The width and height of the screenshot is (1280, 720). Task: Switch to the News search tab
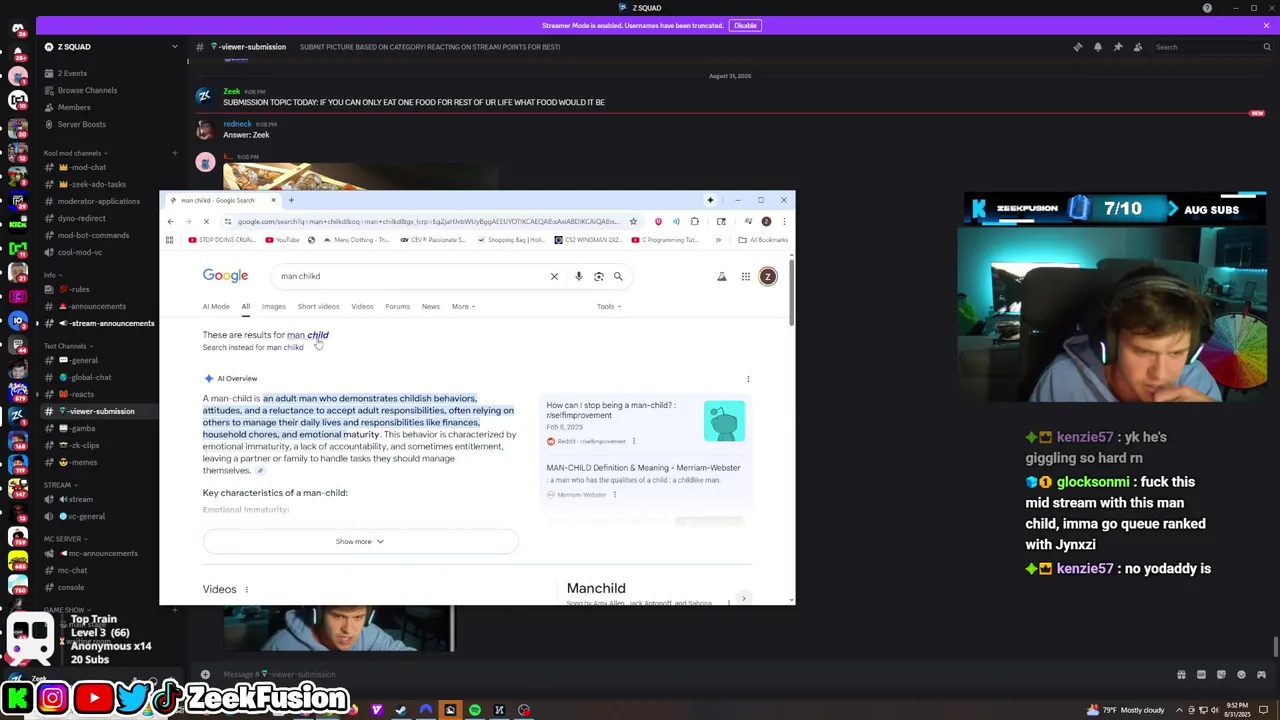(430, 307)
